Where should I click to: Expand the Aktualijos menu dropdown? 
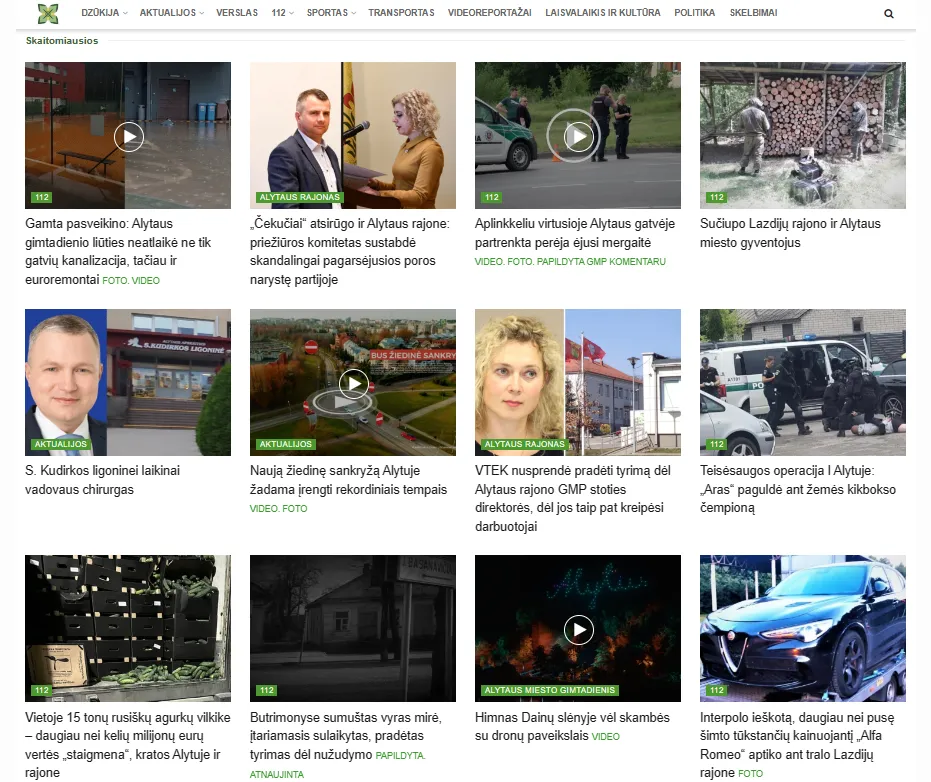pyautogui.click(x=171, y=13)
